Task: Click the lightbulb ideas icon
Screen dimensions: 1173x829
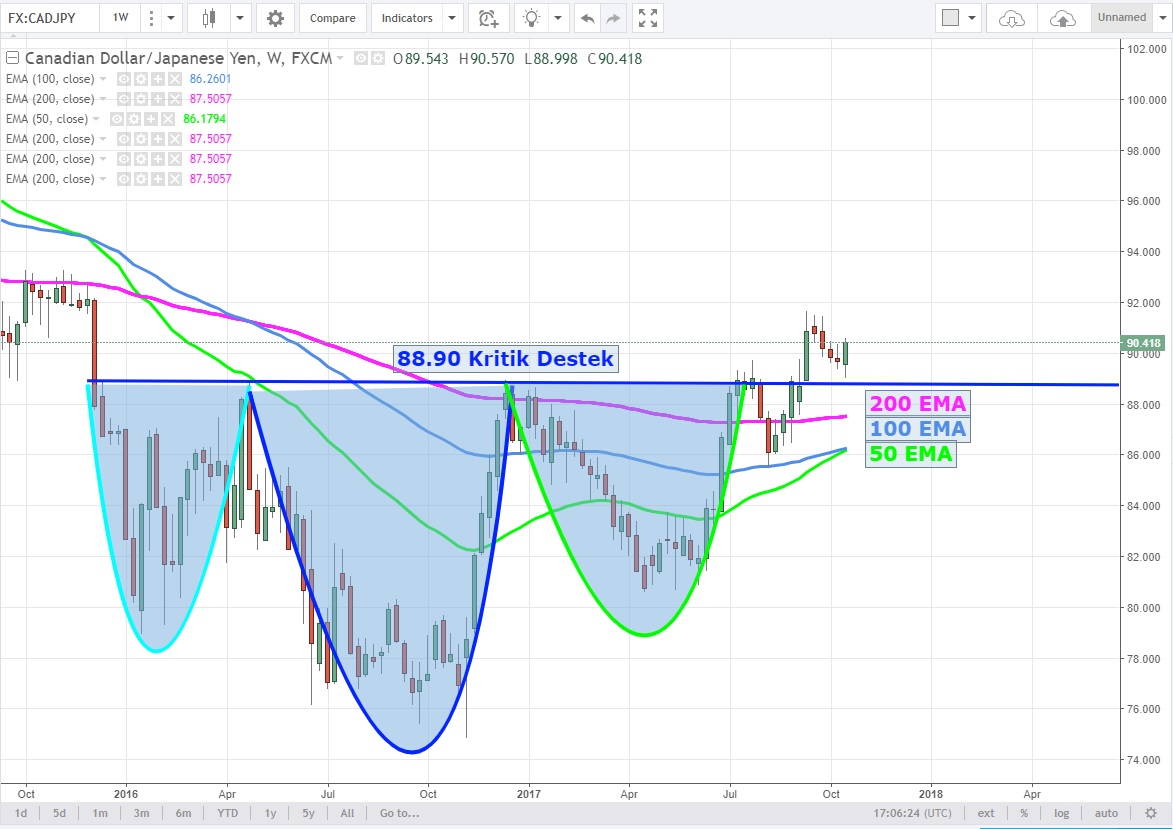Action: [x=532, y=18]
